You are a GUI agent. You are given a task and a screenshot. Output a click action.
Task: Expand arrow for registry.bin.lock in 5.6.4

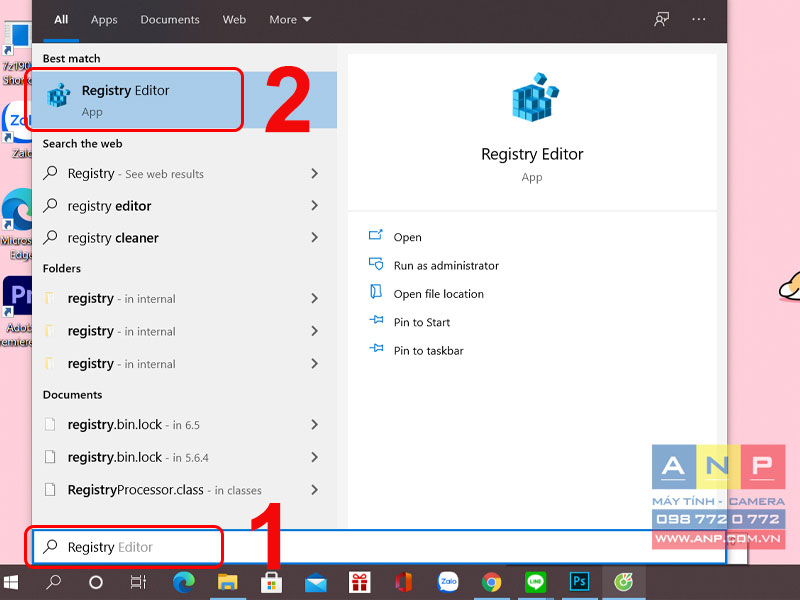314,457
